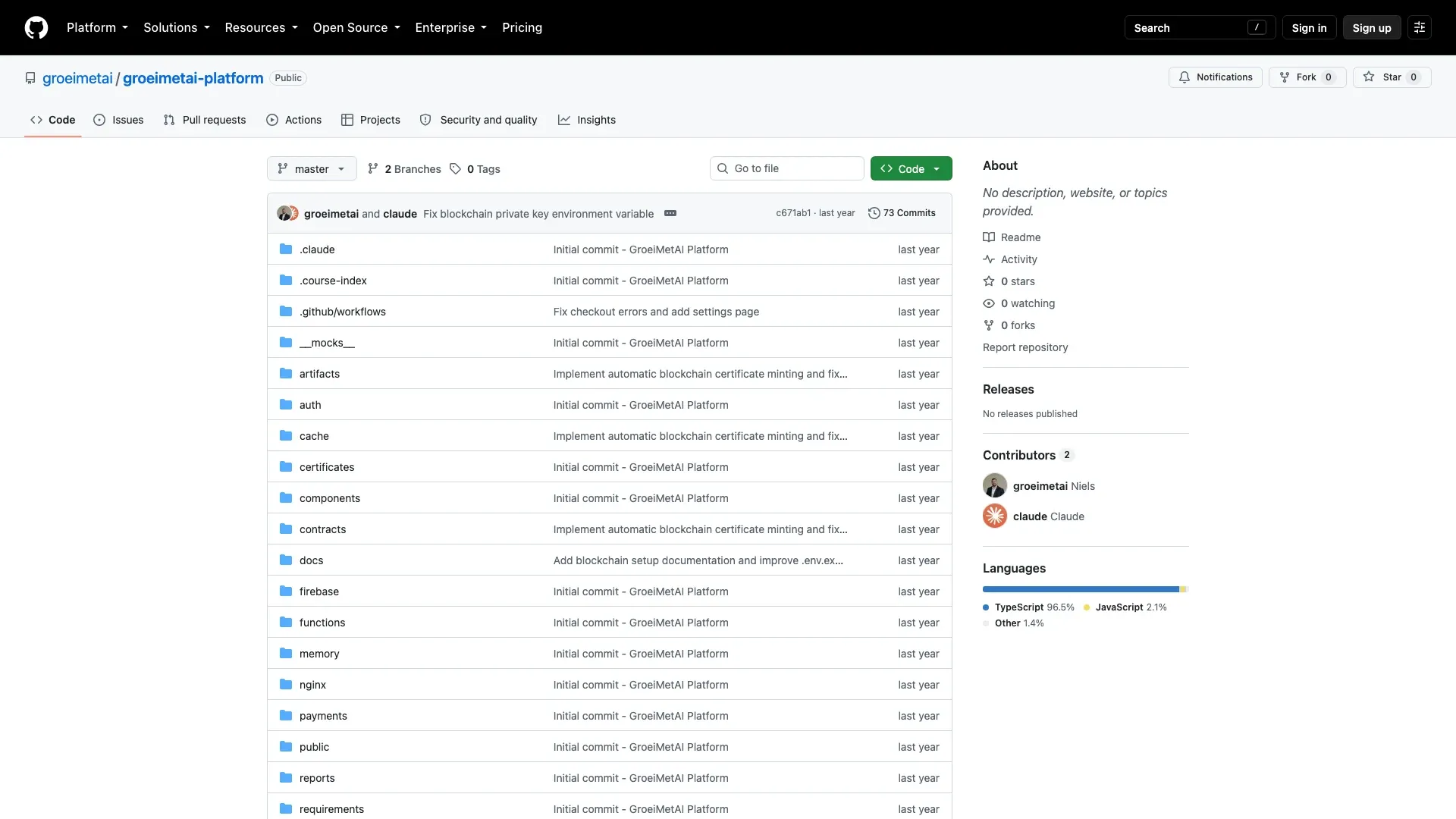Viewport: 1456px width, 819px height.
Task: Open the green Code clone dropdown
Action: coord(912,168)
